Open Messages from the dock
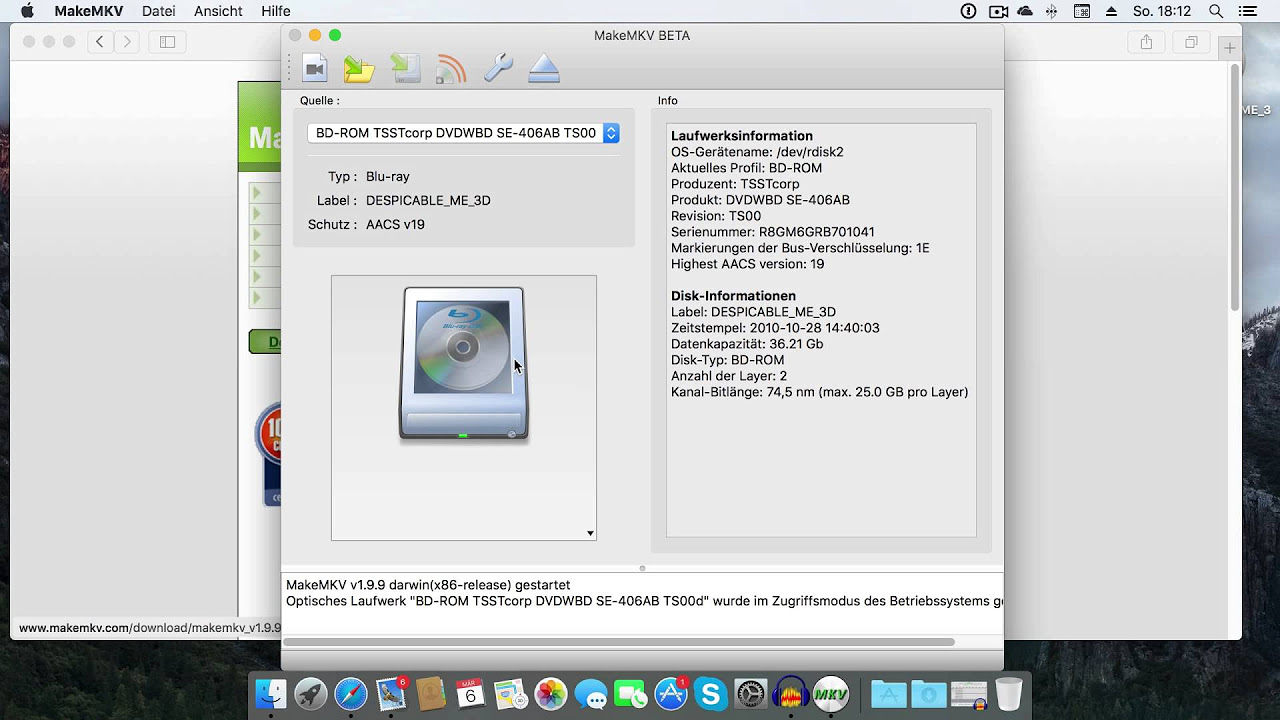Image resolution: width=1280 pixels, height=720 pixels. pyautogui.click(x=591, y=694)
